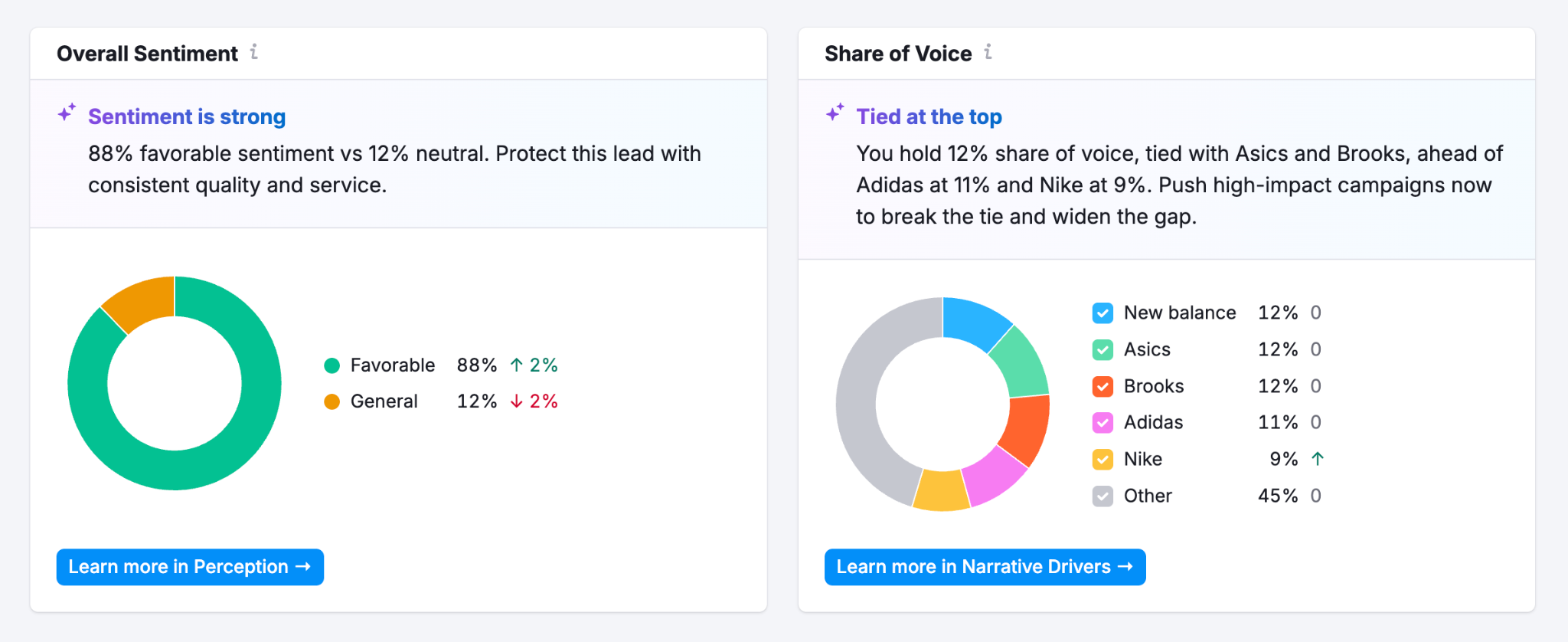Click the sparkle icon beside Tied at the top
Screen dimensions: 1568x642
click(835, 113)
